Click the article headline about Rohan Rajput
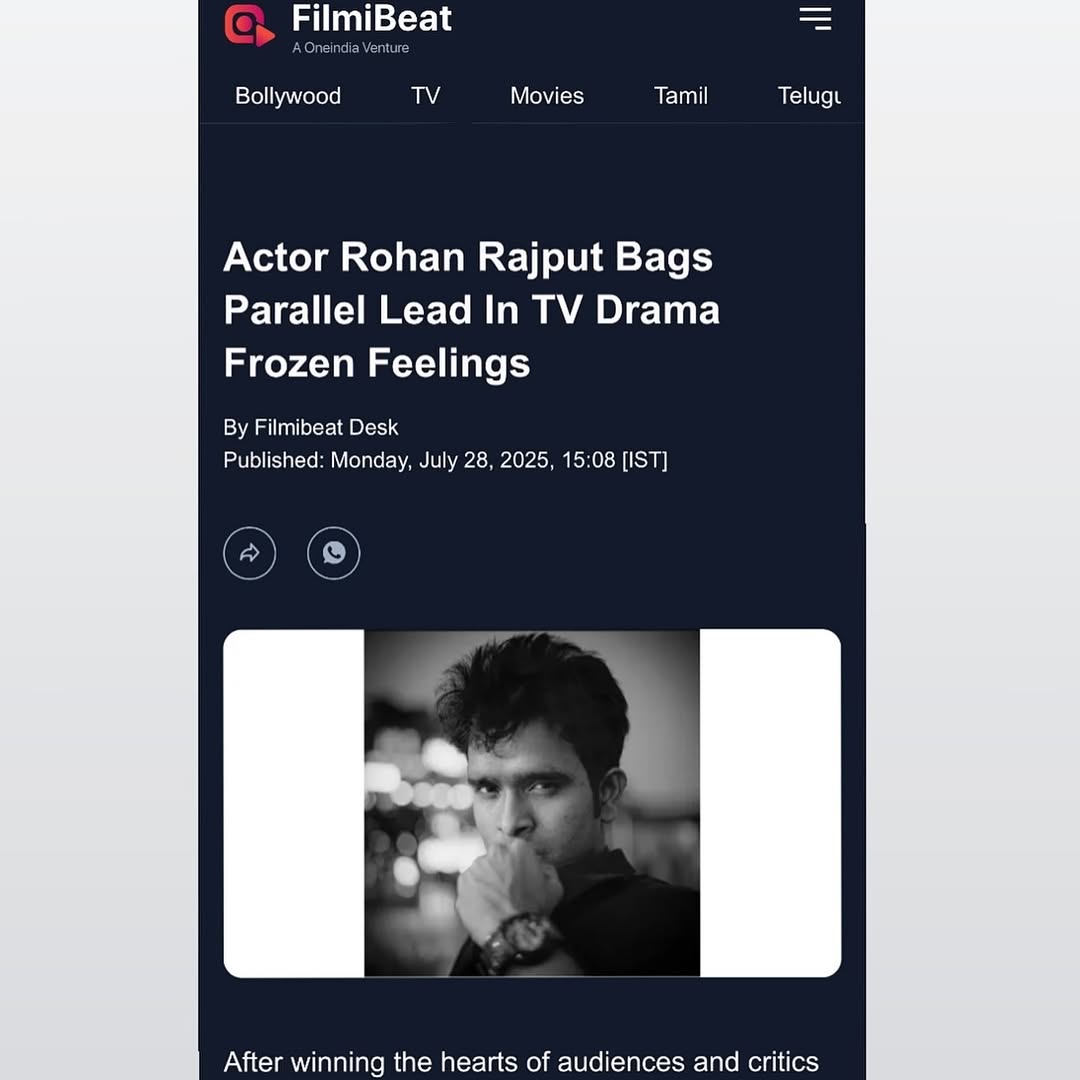1080x1080 pixels. (472, 310)
